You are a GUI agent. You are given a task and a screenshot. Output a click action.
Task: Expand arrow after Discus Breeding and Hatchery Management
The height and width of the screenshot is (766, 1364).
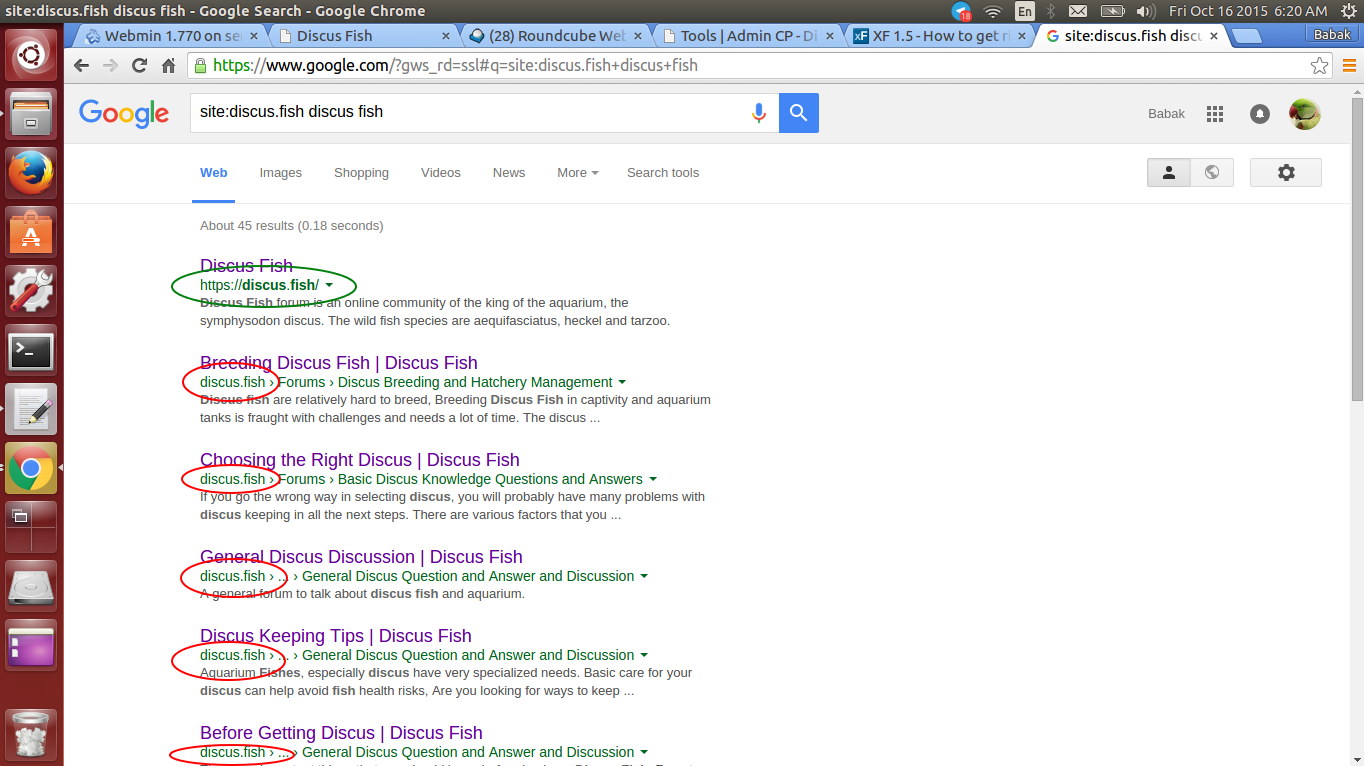click(622, 383)
